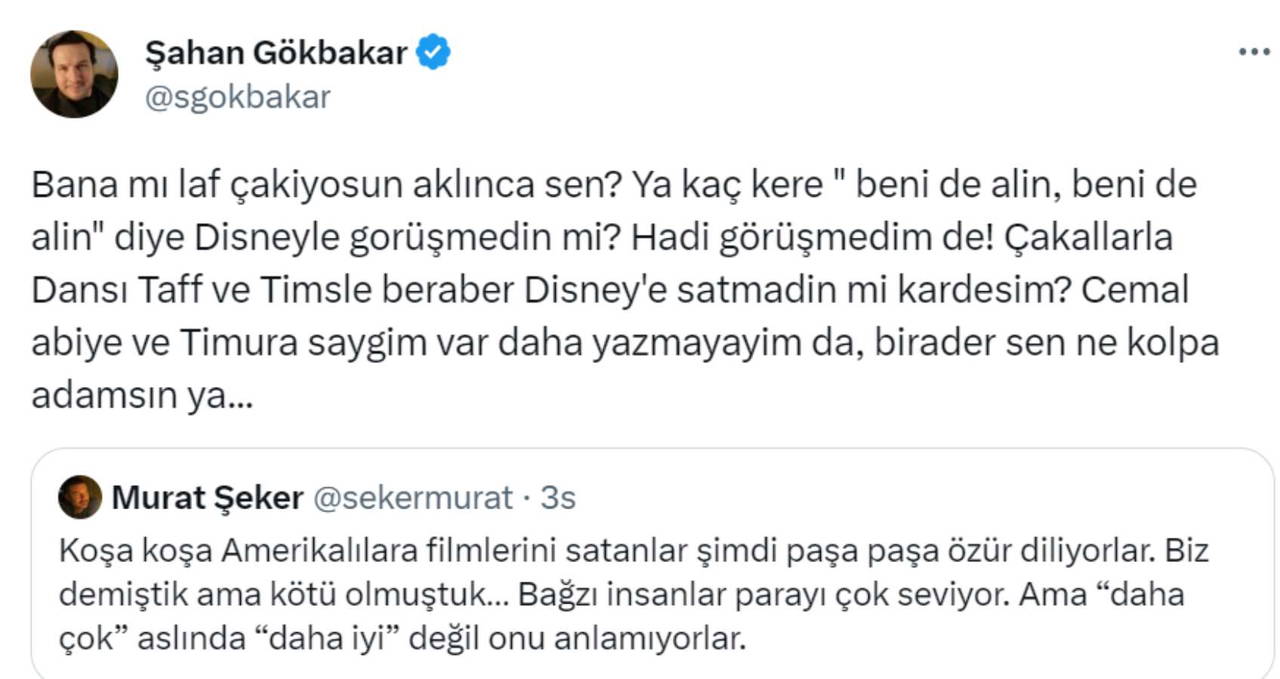This screenshot has width=1280, height=679.
Task: Open the three-dot more options menu
Action: click(1253, 52)
